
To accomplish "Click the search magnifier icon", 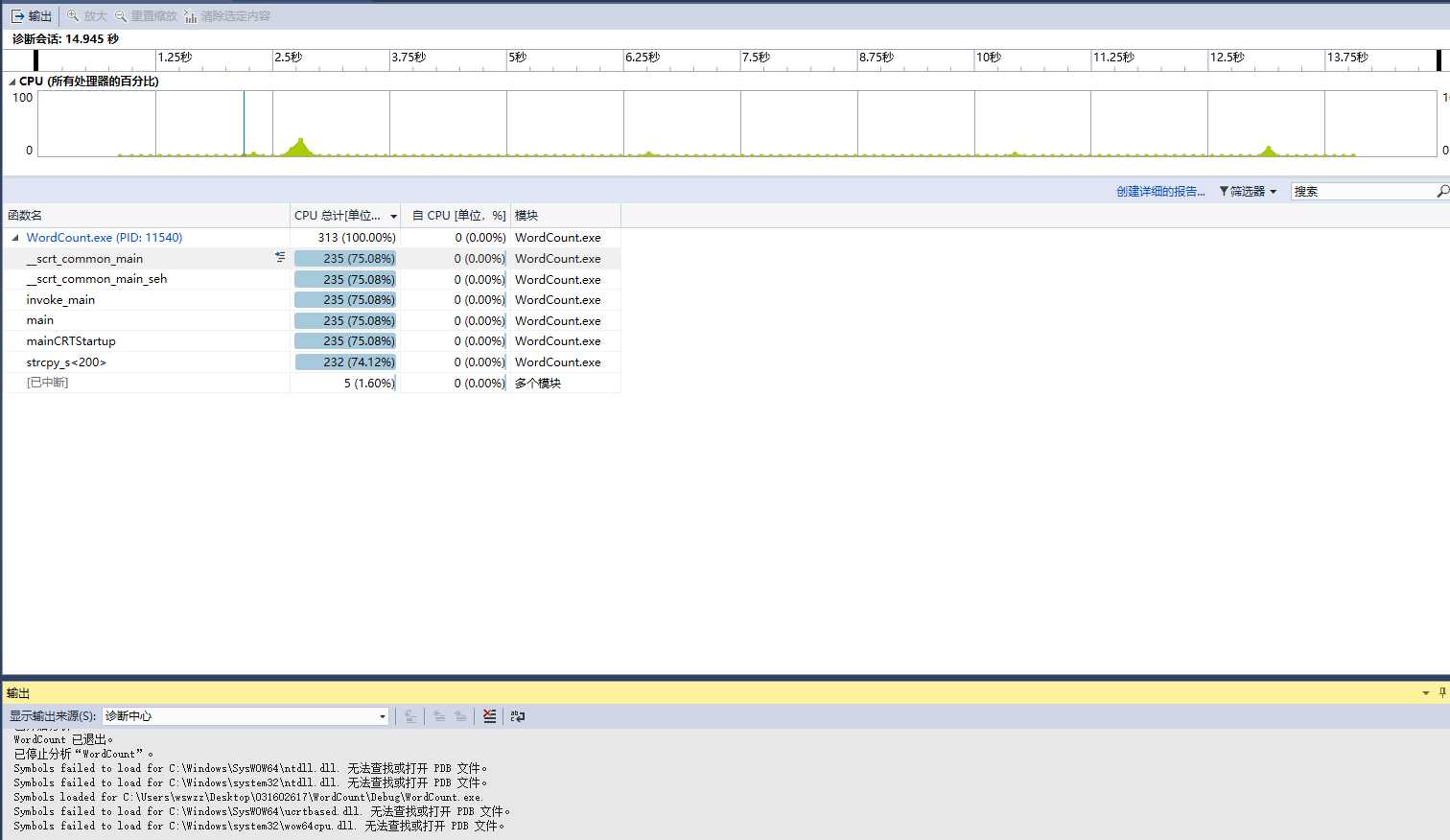I will click(1442, 192).
